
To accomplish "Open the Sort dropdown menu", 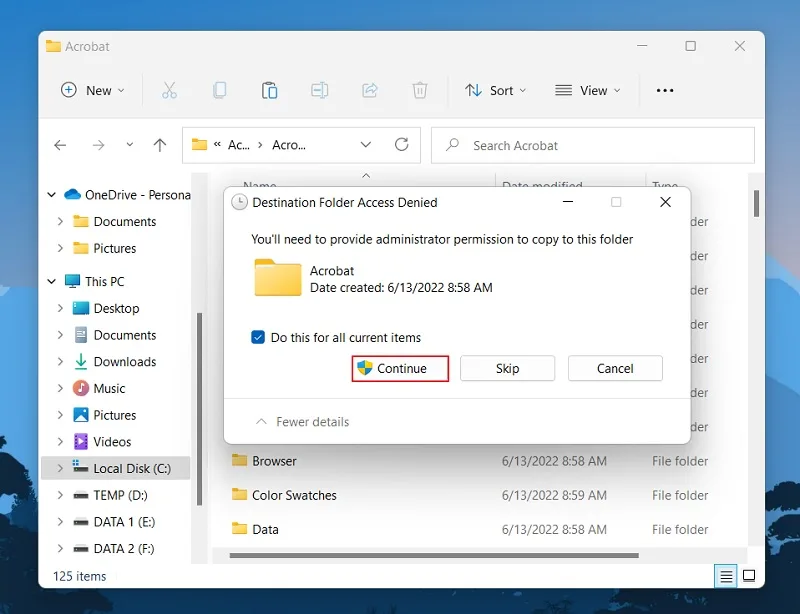I will point(496,90).
